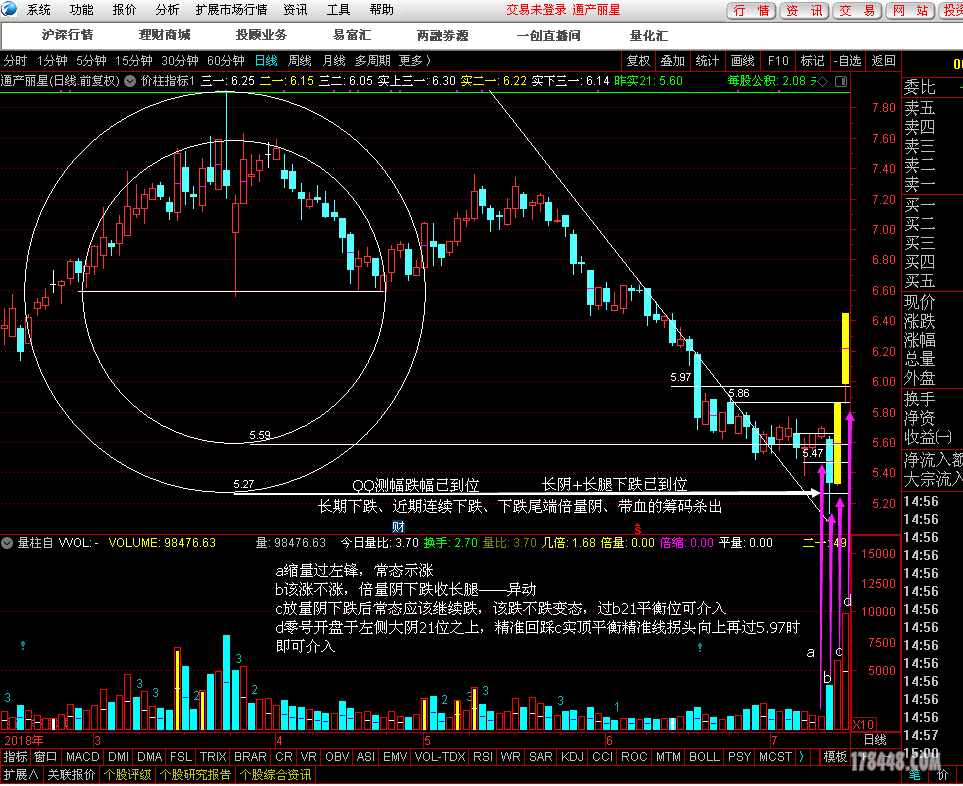Select the 15分钟 period
This screenshot has width=963, height=786.
[134, 61]
